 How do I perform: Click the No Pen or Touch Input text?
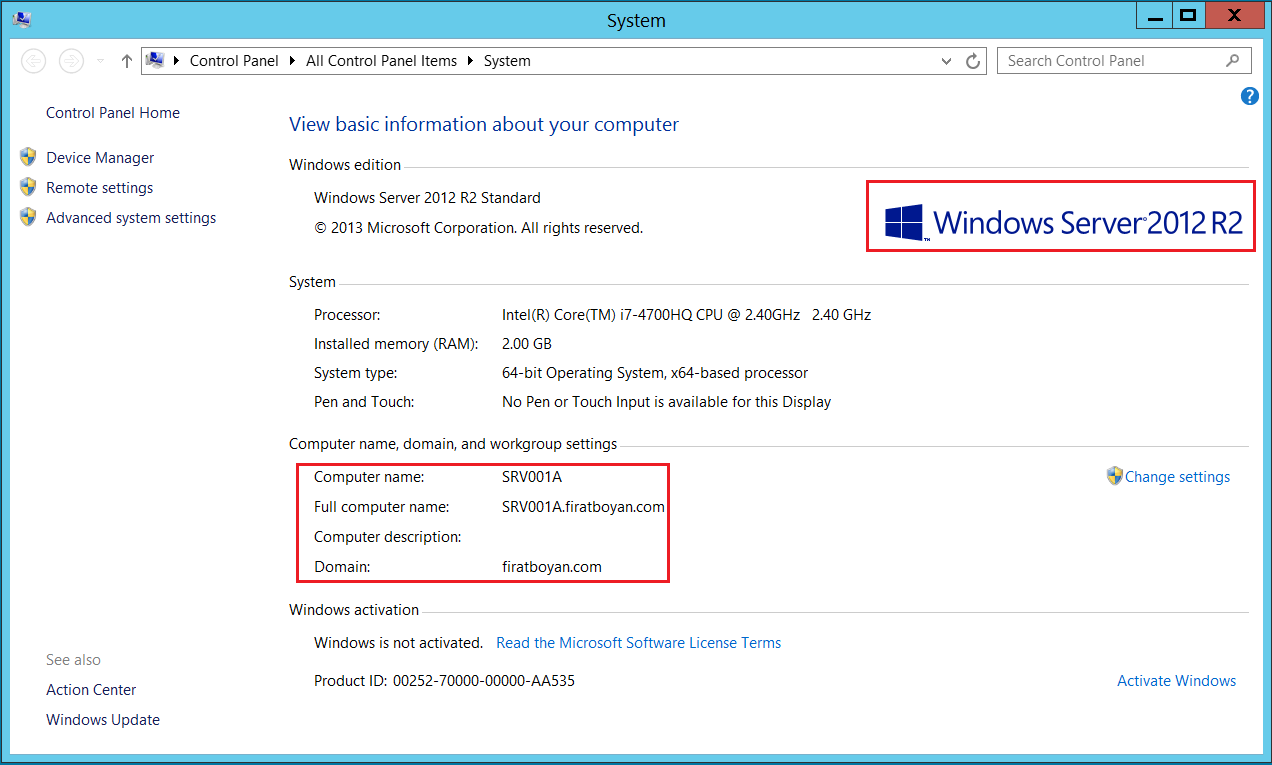(x=666, y=402)
